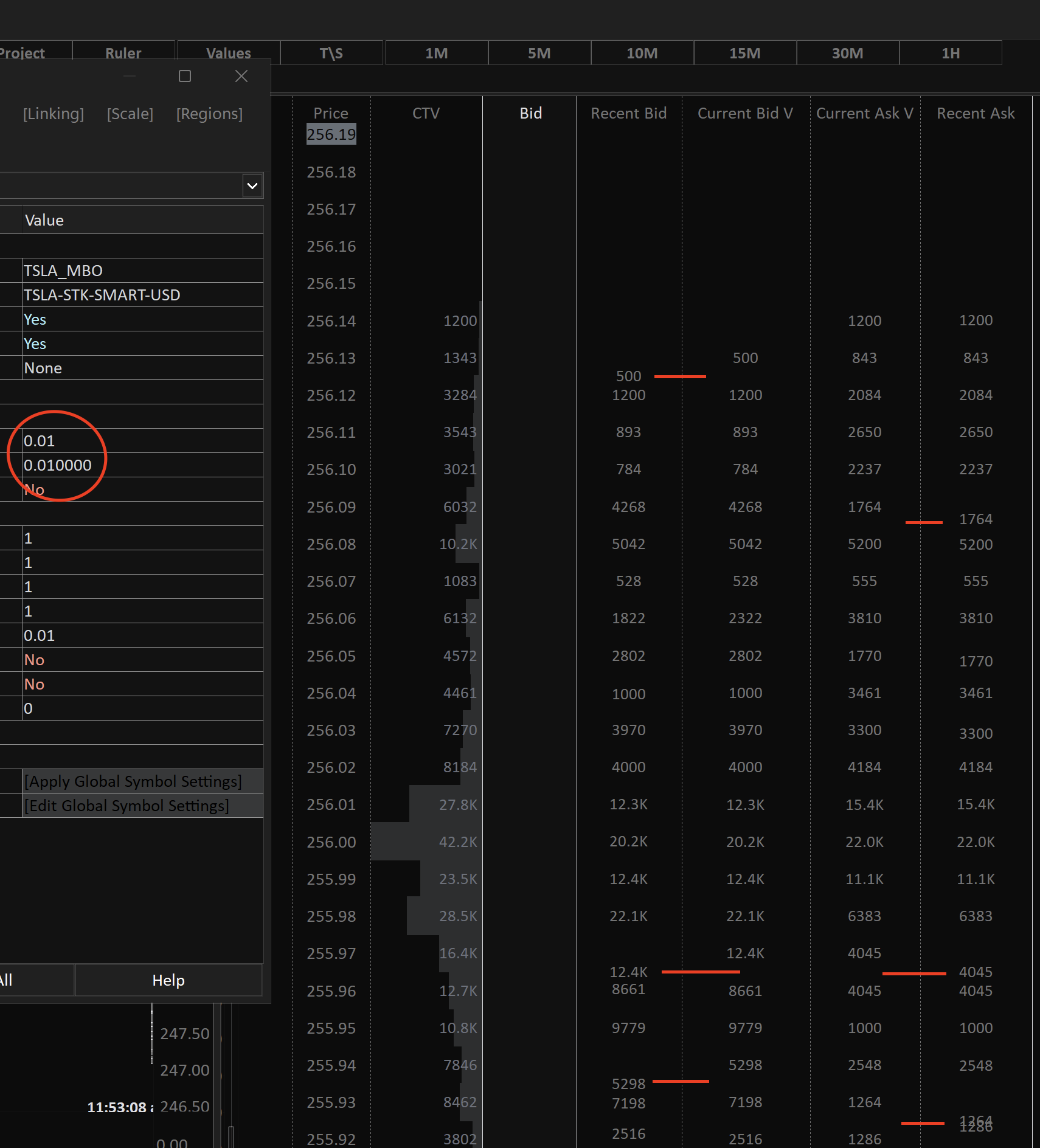
Task: Click the highlighted price 256.19
Action: click(331, 134)
